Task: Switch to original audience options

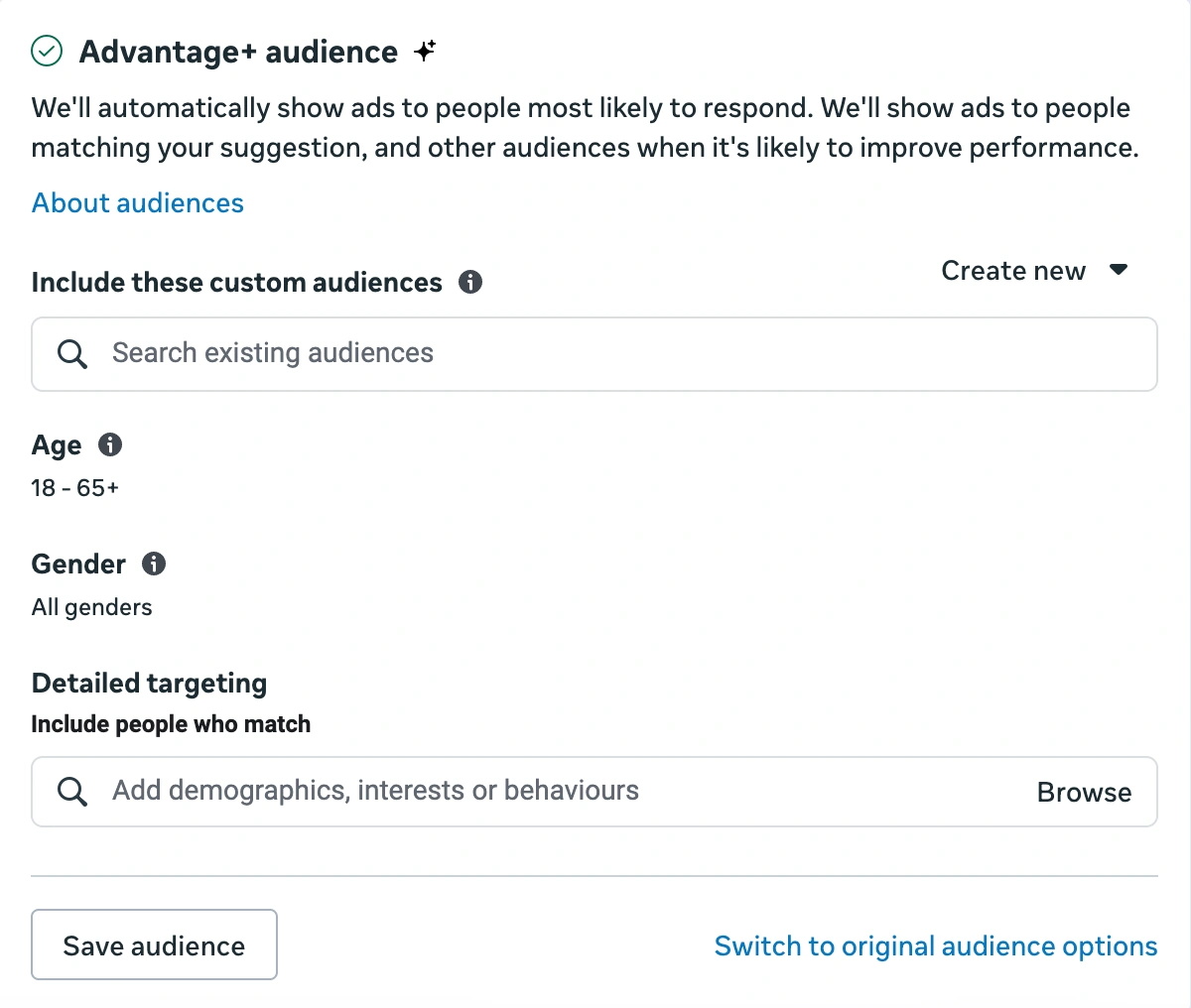Action: coord(935,945)
